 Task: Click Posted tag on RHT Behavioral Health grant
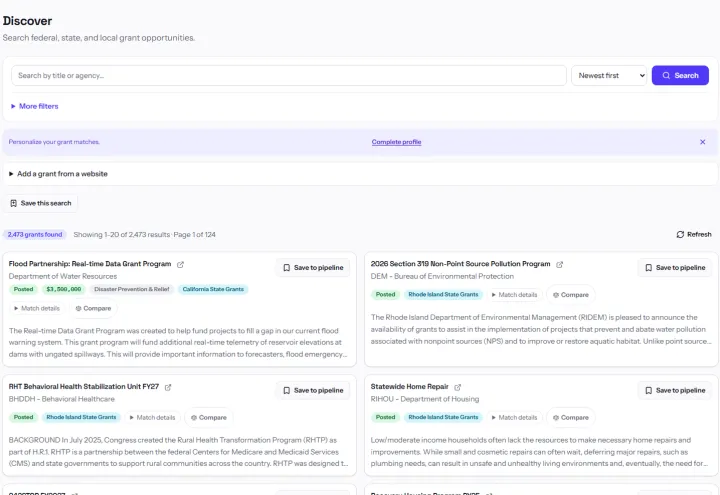(23, 417)
